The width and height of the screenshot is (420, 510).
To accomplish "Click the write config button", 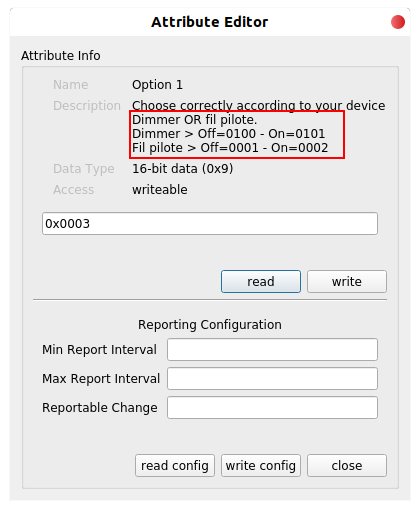I will (261, 465).
